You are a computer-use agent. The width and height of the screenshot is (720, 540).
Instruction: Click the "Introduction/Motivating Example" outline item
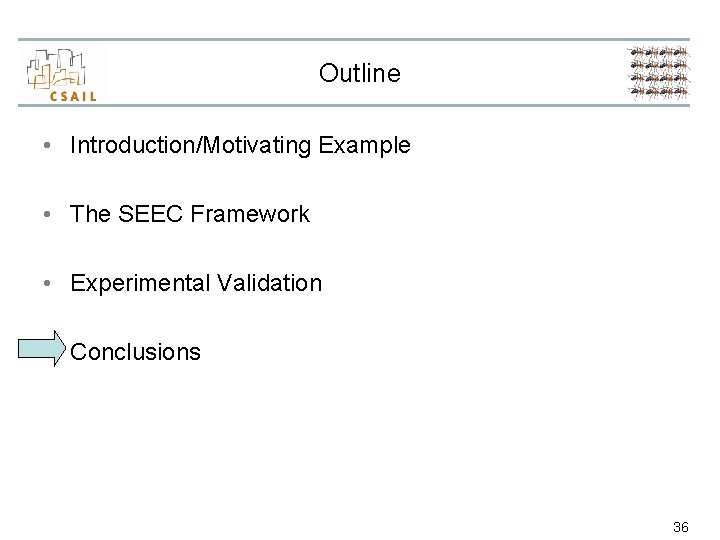[x=240, y=146]
